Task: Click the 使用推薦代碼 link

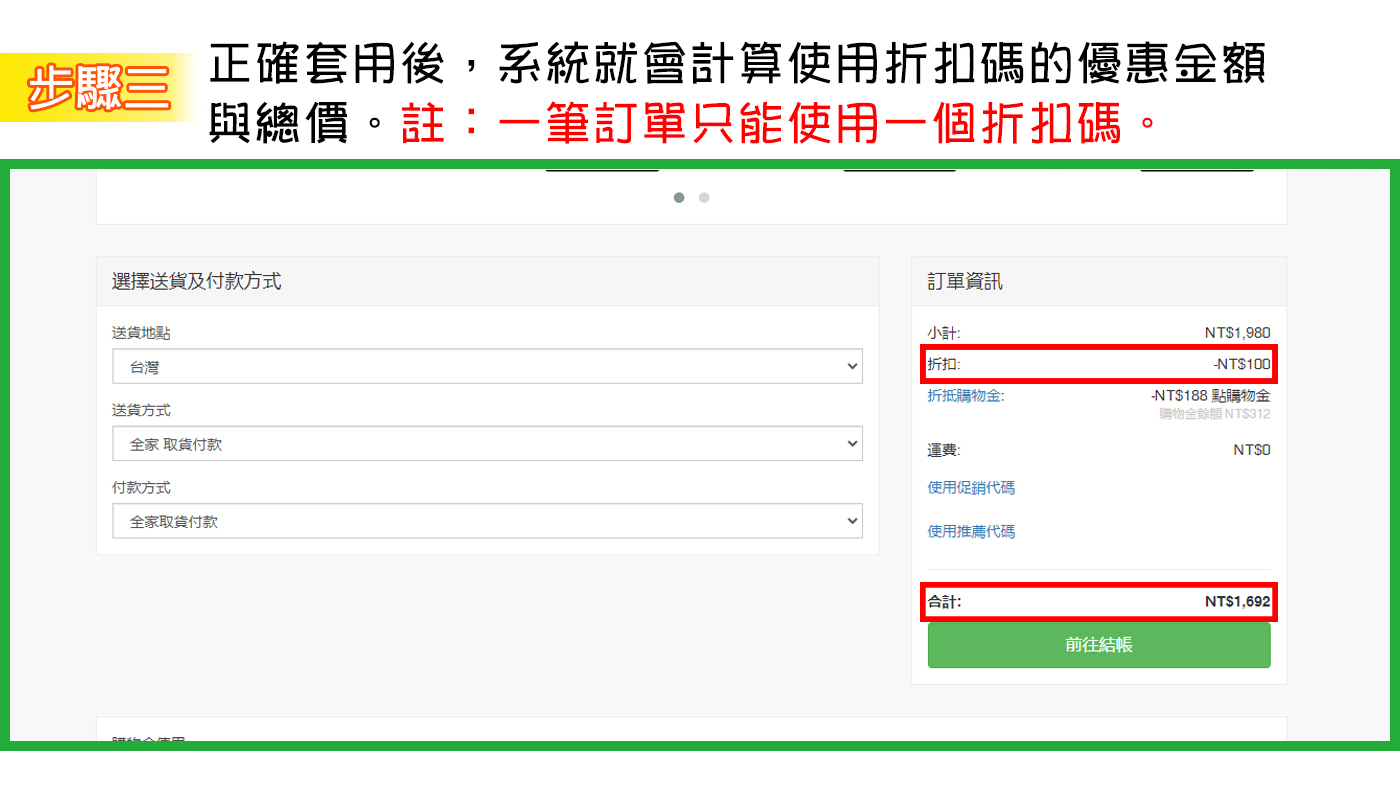Action: point(971,531)
